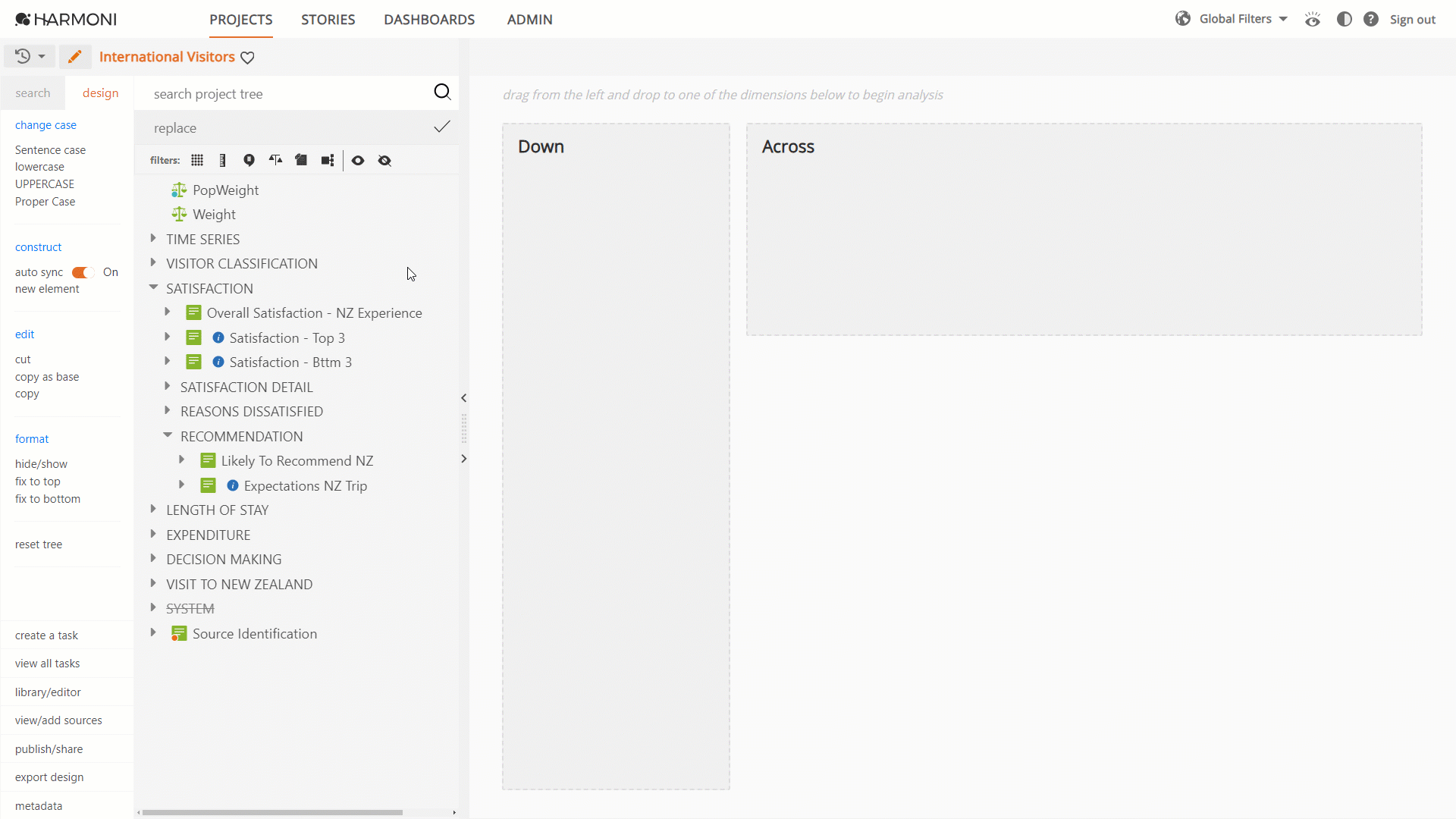Apply the balance scale weight filter icon
The image size is (1456, 819).
[x=275, y=160]
